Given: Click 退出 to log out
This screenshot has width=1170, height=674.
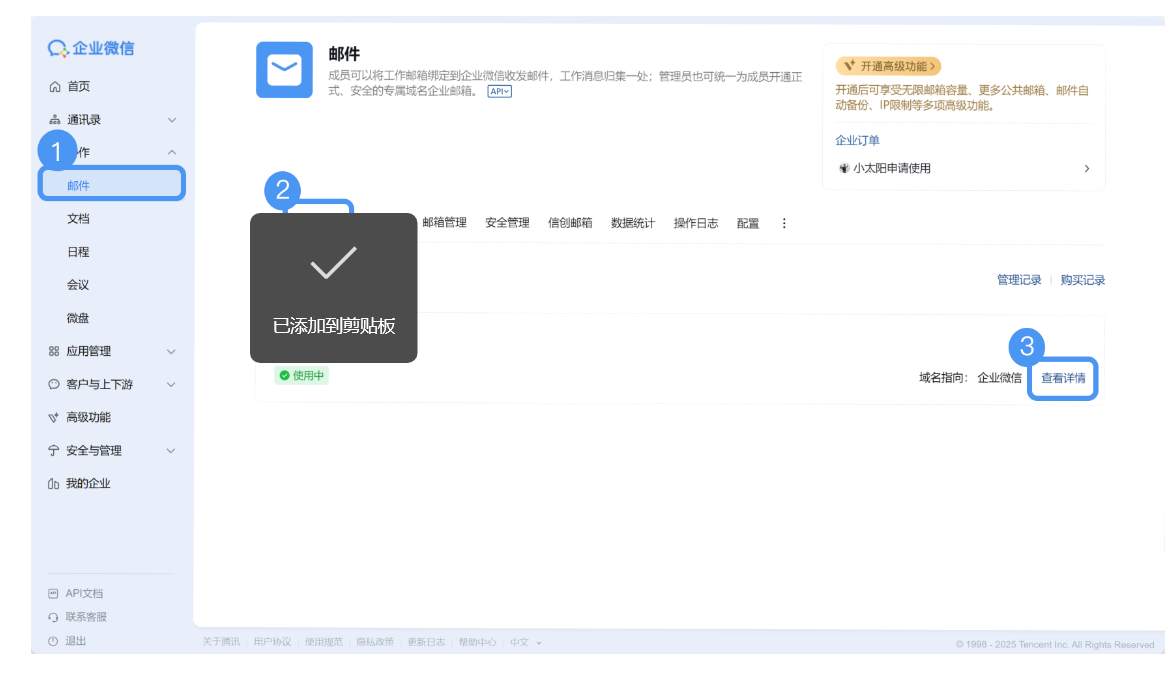Looking at the screenshot, I should point(74,641).
